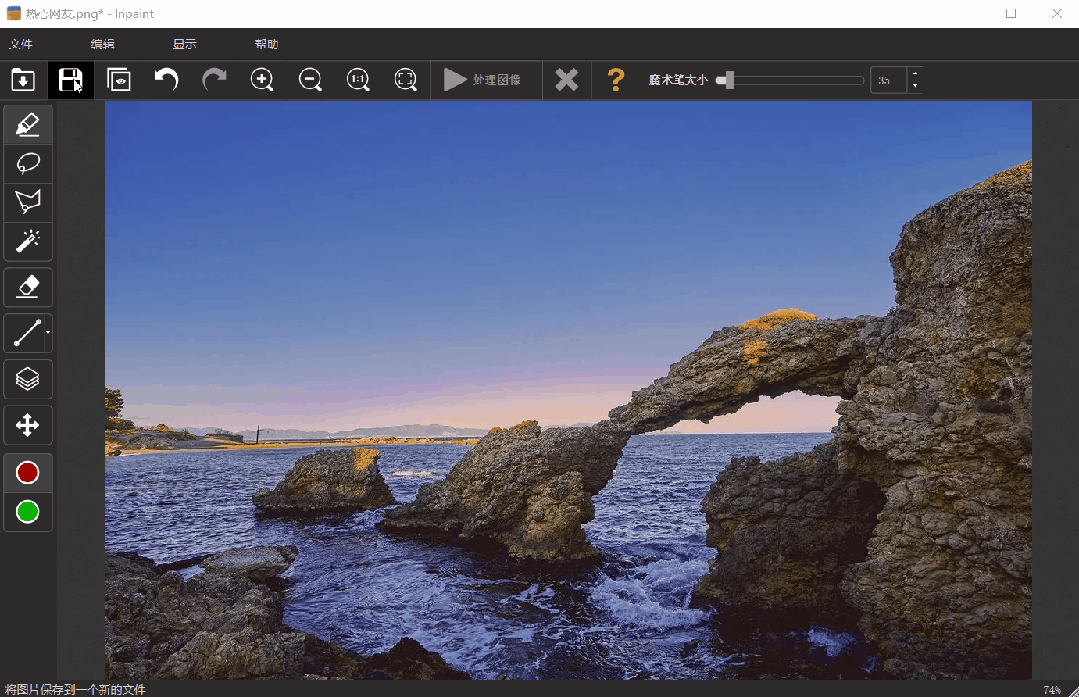Switch to the red mask marker

(28, 472)
